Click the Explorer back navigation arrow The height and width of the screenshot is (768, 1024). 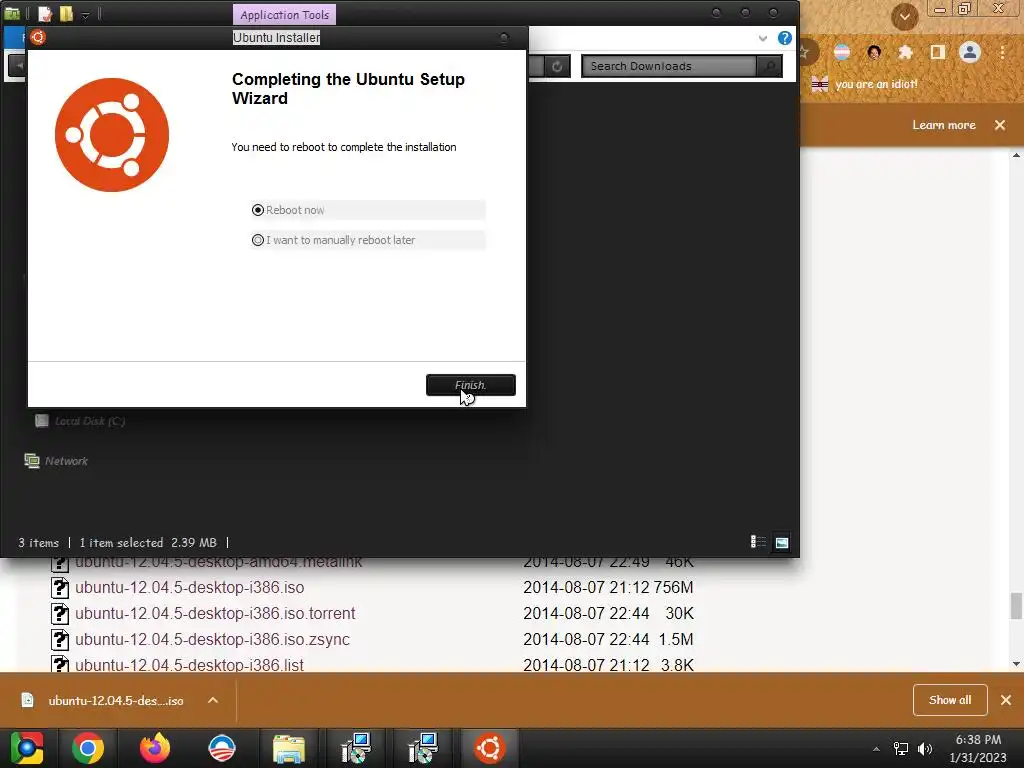pos(18,65)
